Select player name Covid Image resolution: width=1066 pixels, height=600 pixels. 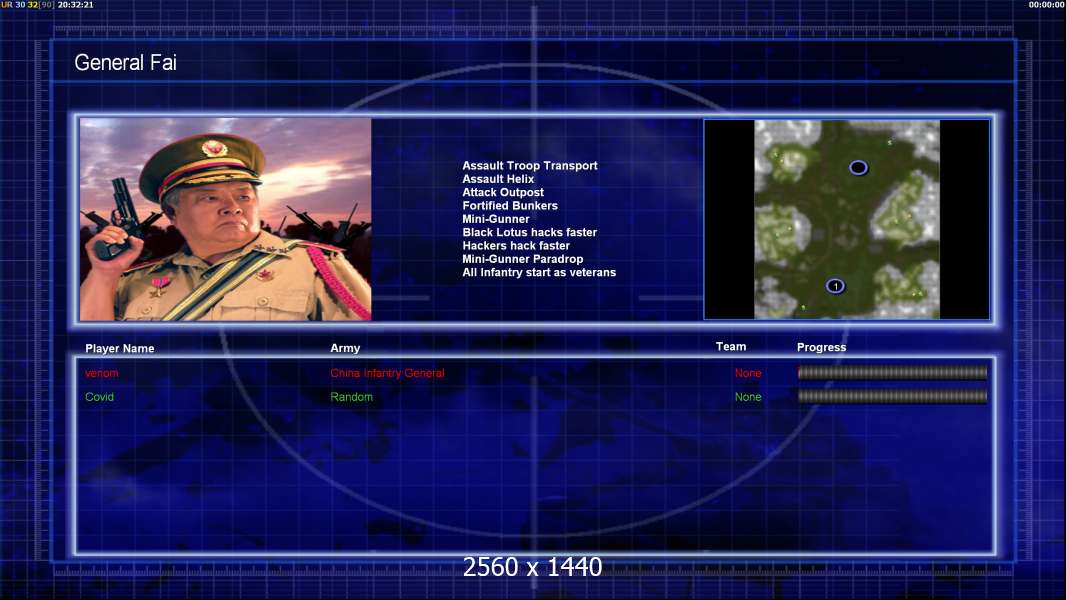99,397
